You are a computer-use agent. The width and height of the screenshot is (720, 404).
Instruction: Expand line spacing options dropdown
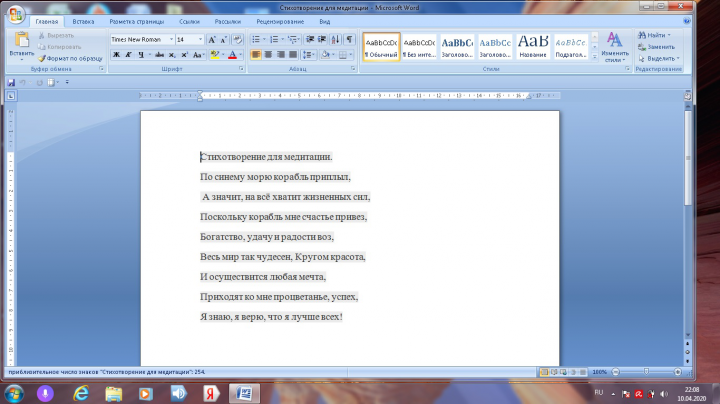pos(314,55)
